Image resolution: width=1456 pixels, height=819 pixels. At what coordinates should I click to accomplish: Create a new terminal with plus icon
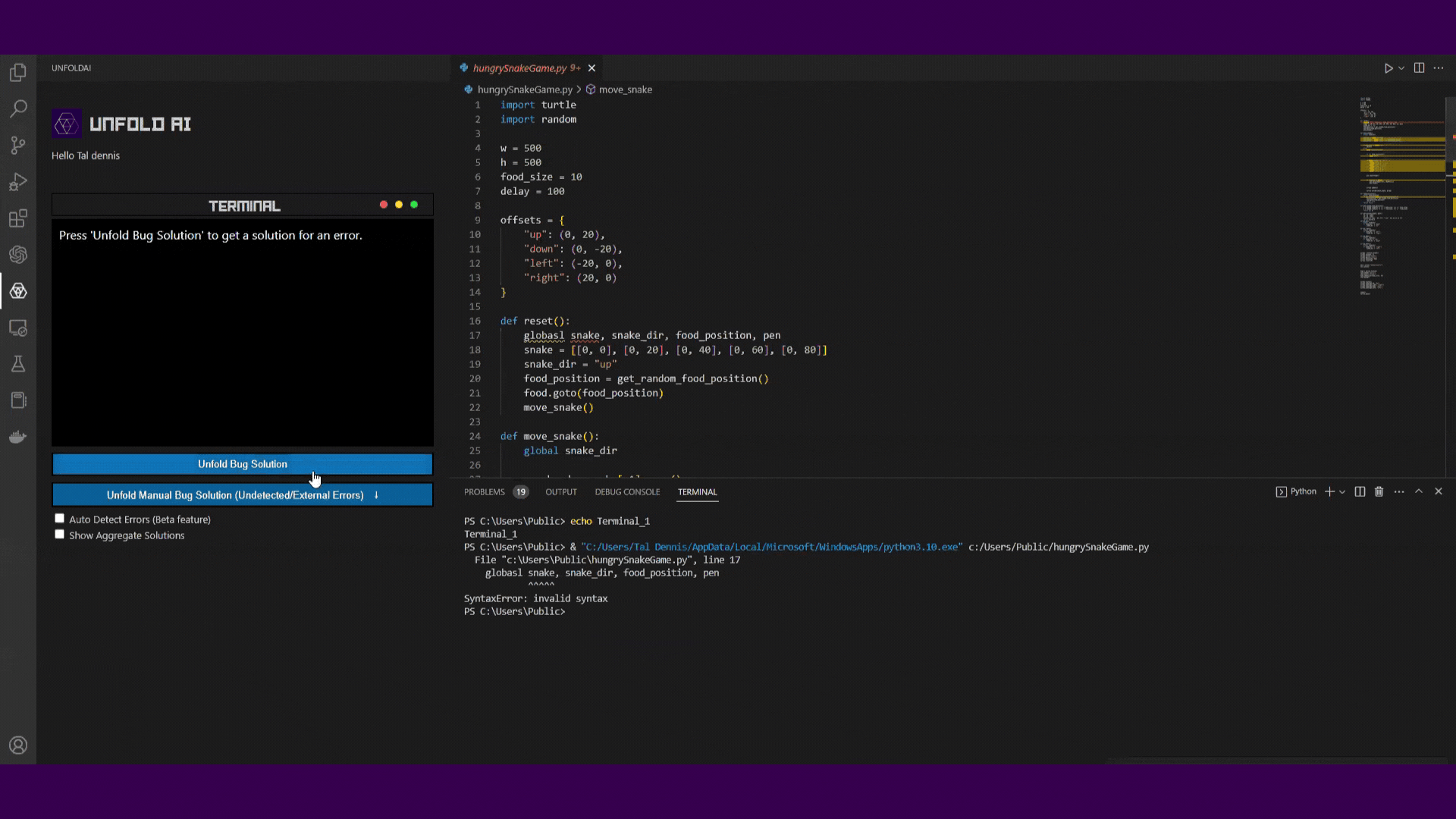pos(1329,491)
